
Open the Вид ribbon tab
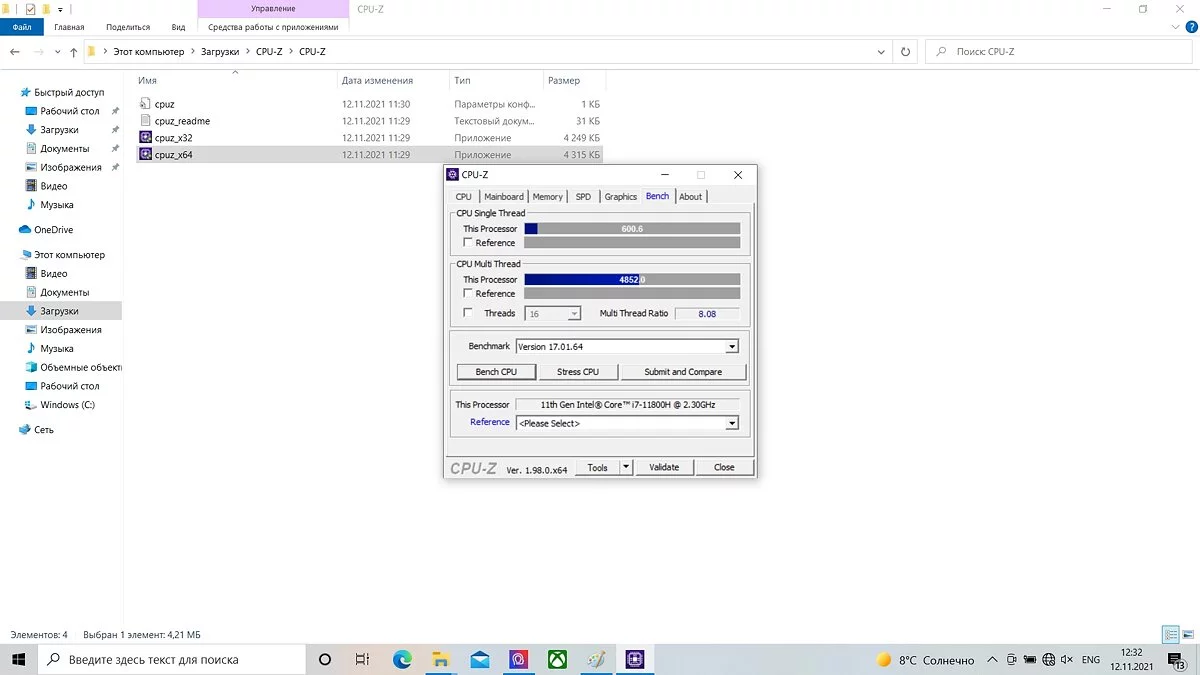[x=178, y=27]
